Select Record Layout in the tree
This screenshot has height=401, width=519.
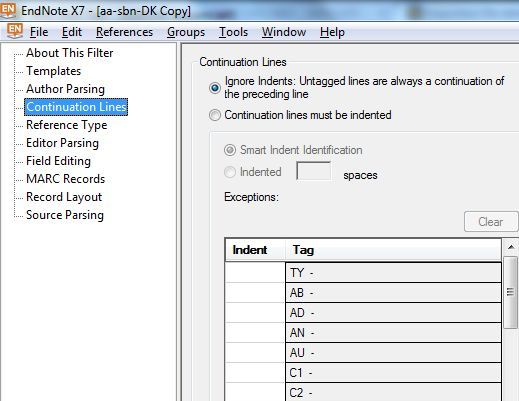coord(64,197)
